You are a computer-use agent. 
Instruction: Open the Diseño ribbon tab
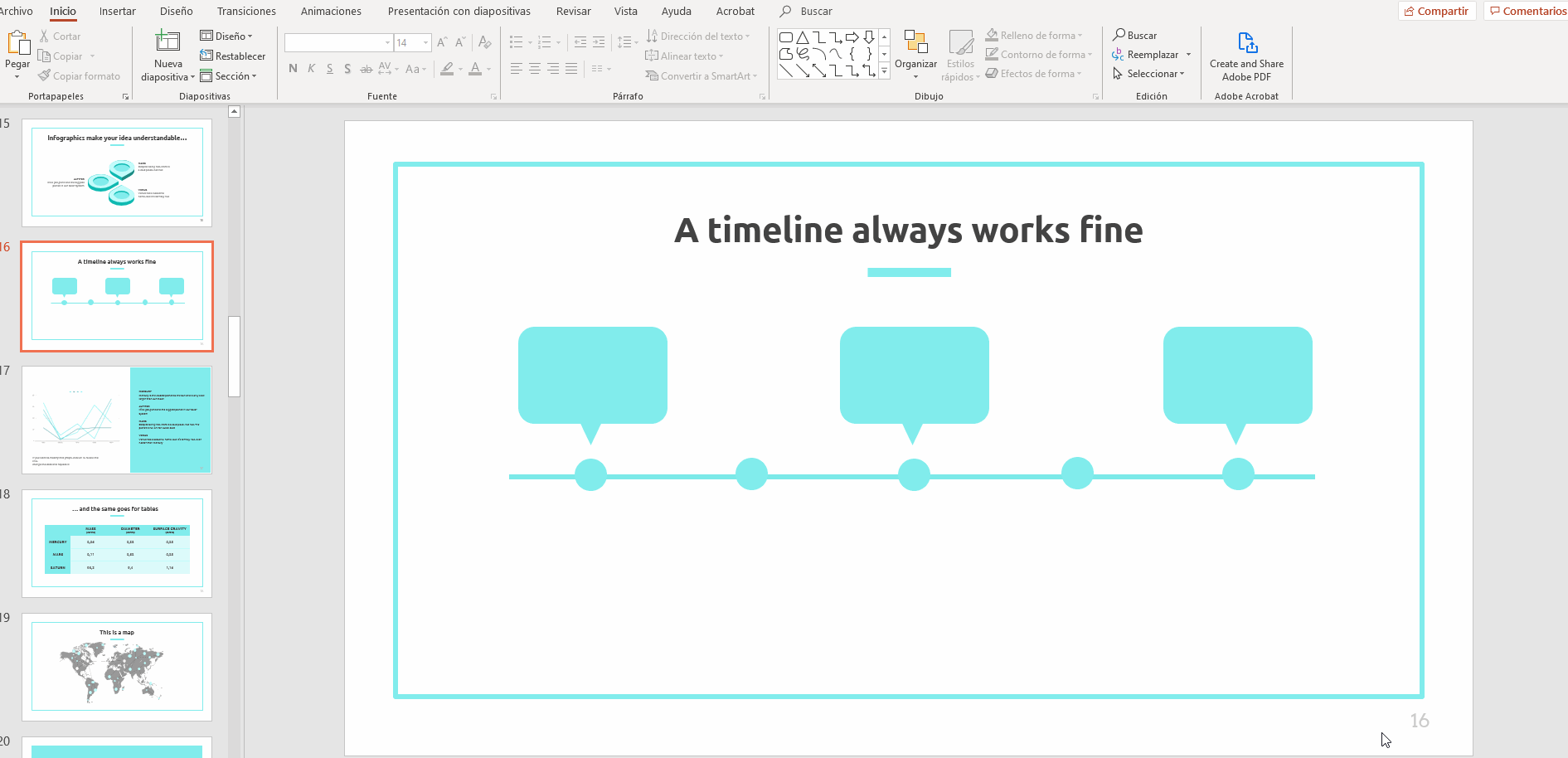(177, 11)
